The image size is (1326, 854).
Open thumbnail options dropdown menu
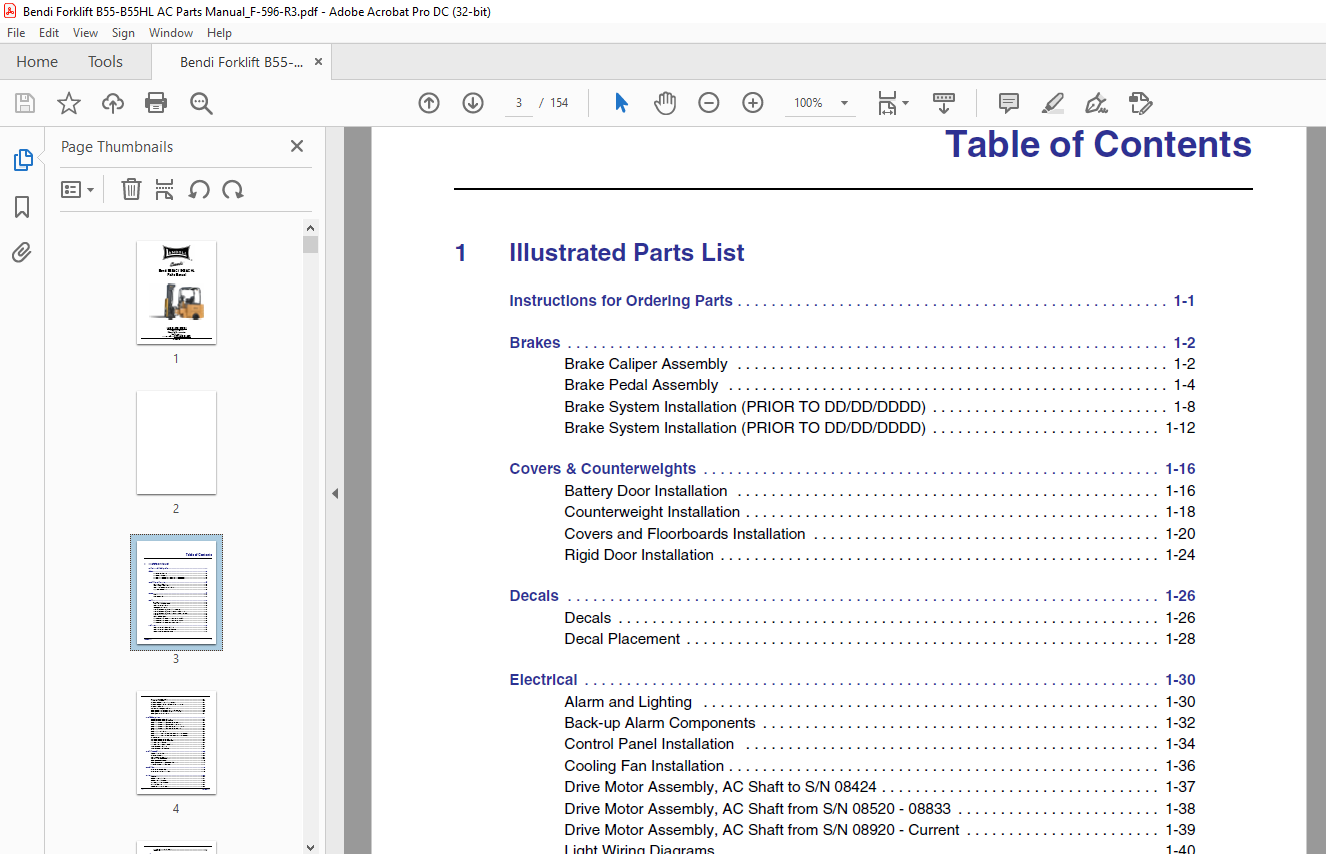77,189
